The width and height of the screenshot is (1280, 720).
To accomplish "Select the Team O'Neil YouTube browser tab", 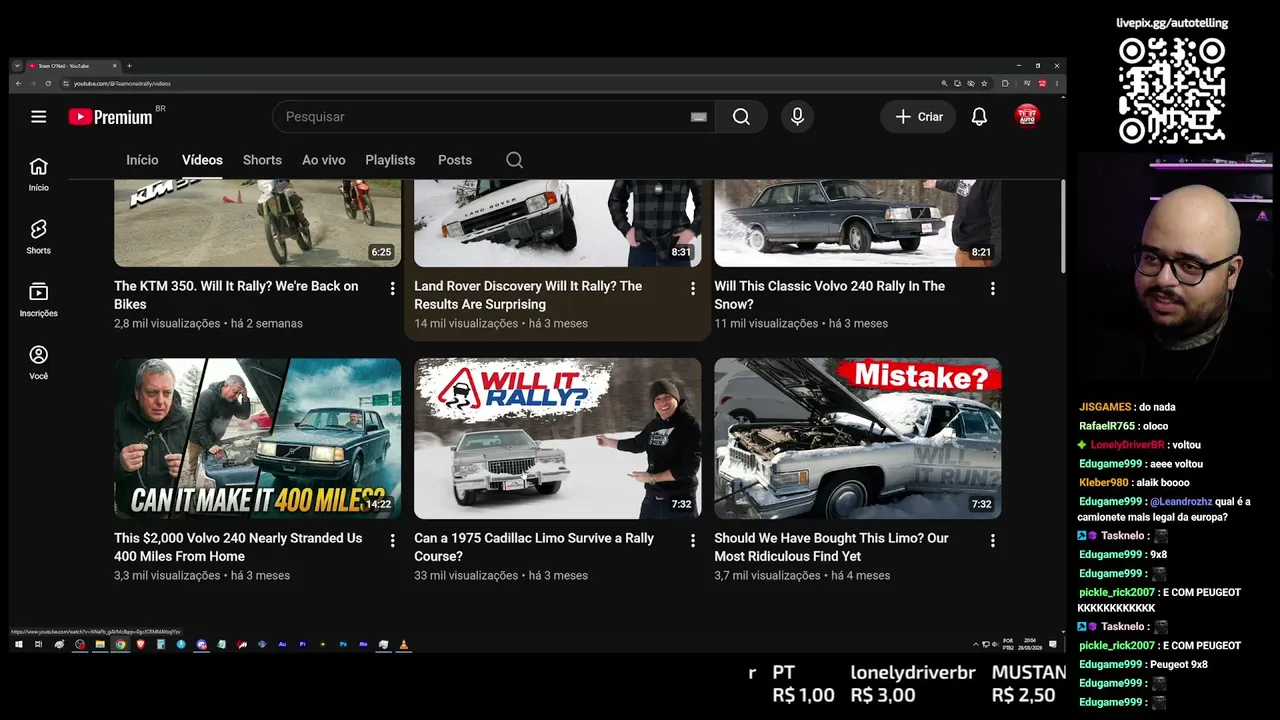I will tap(73, 66).
